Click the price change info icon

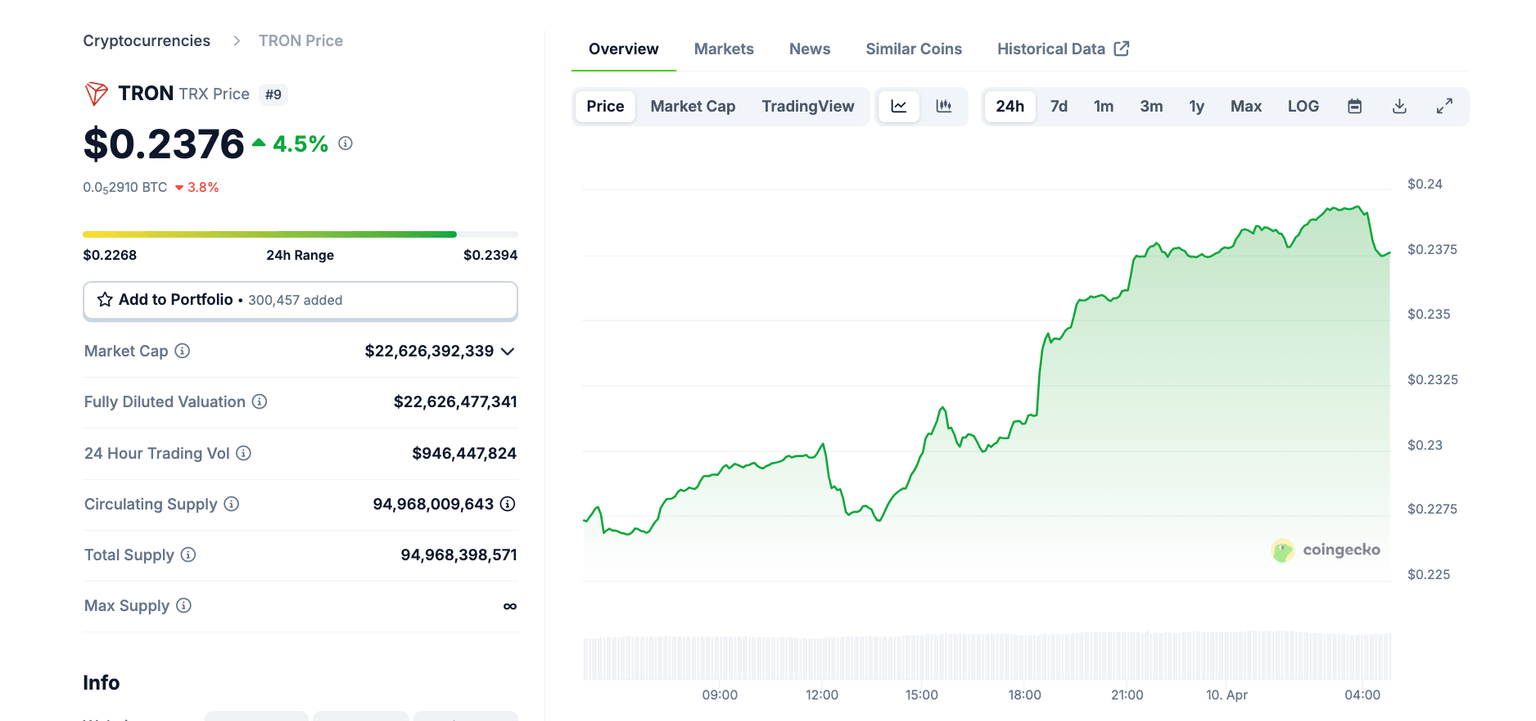coord(345,143)
